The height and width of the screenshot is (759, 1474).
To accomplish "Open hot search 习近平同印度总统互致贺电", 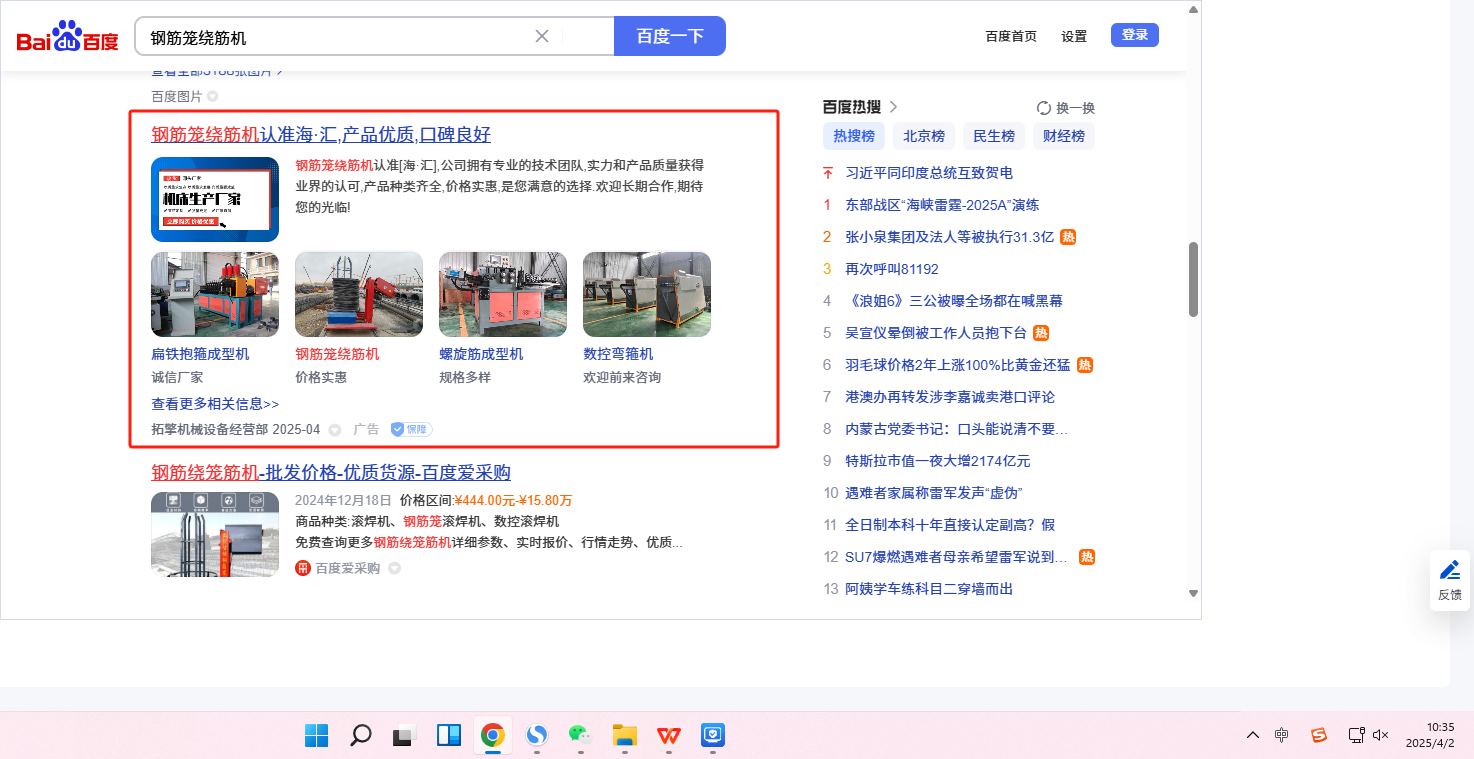I will pyautogui.click(x=929, y=173).
